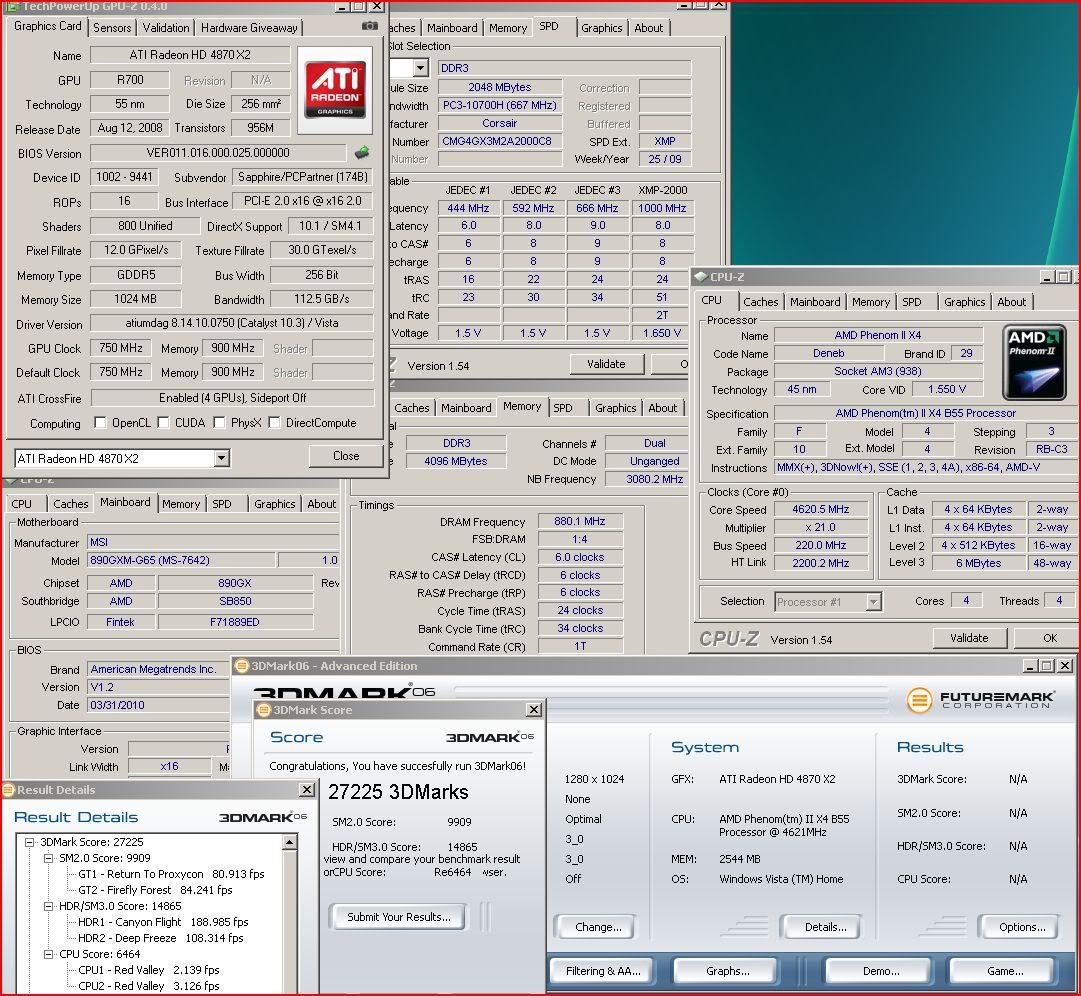Tick the CUDA checkbox
Viewport: 1081px width, 996px height.
pyautogui.click(x=162, y=423)
